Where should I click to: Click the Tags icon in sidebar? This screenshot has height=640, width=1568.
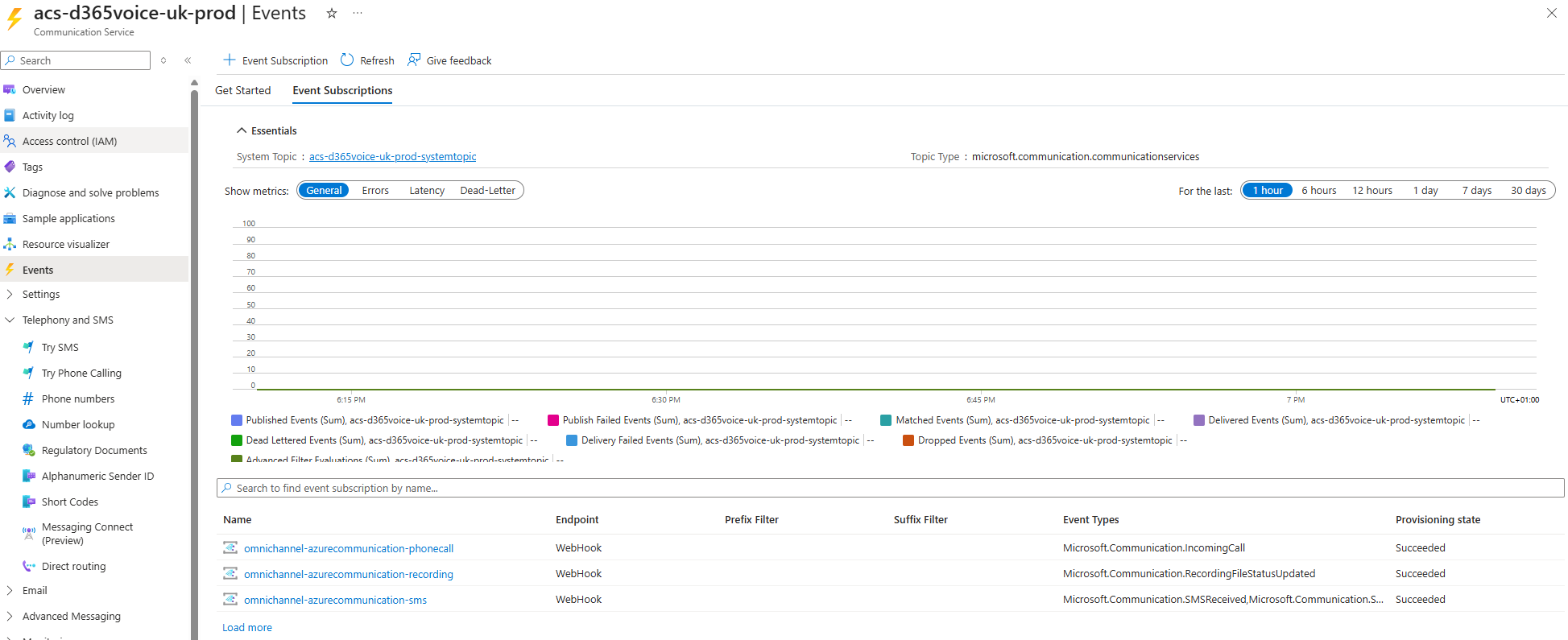coord(10,167)
